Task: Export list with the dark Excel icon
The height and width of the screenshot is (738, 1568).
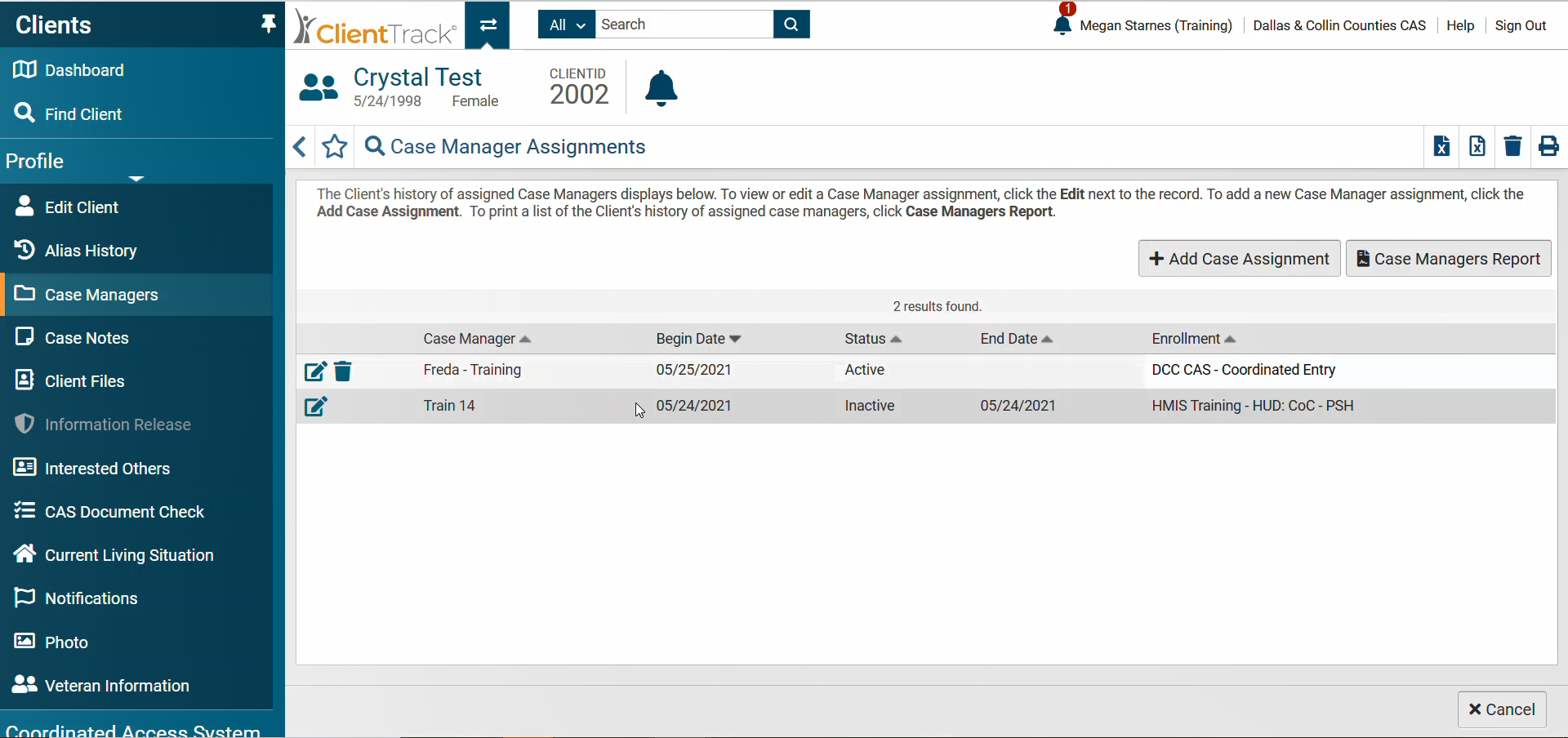Action: (x=1441, y=146)
